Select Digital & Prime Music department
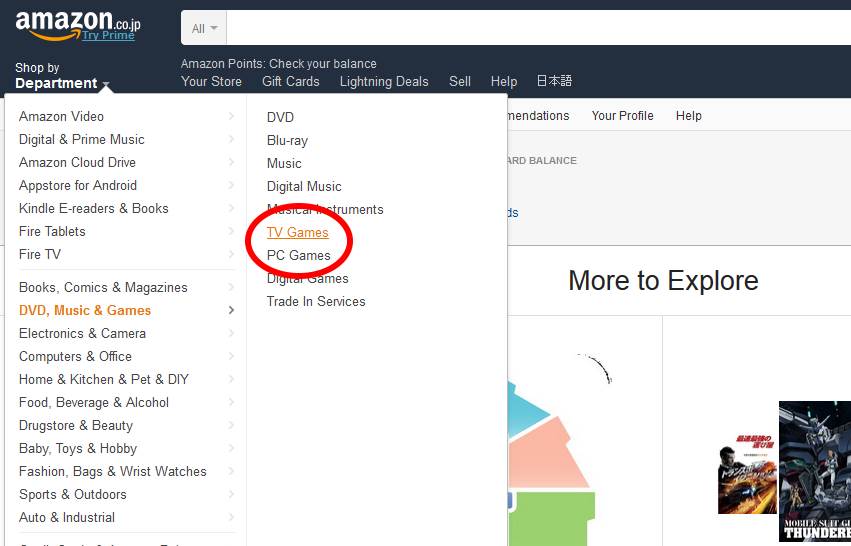This screenshot has width=851, height=546. tap(81, 139)
